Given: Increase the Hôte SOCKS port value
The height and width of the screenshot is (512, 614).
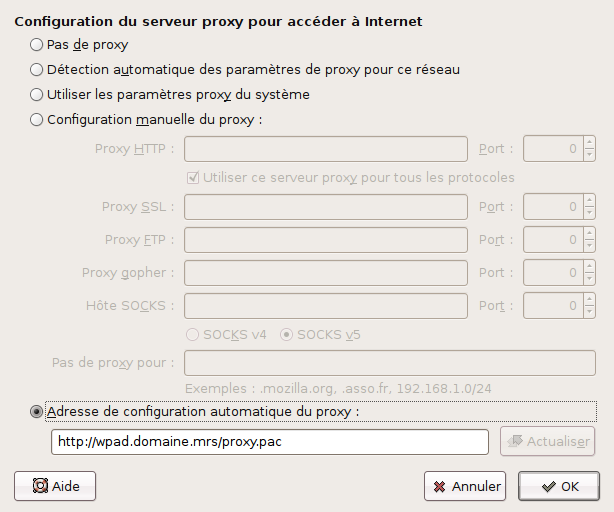Looking at the screenshot, I should pos(589,299).
